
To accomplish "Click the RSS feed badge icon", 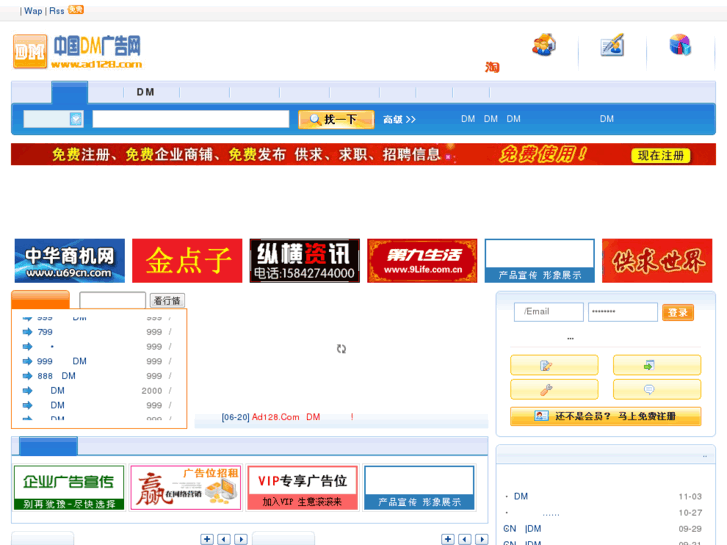I will coord(76,9).
